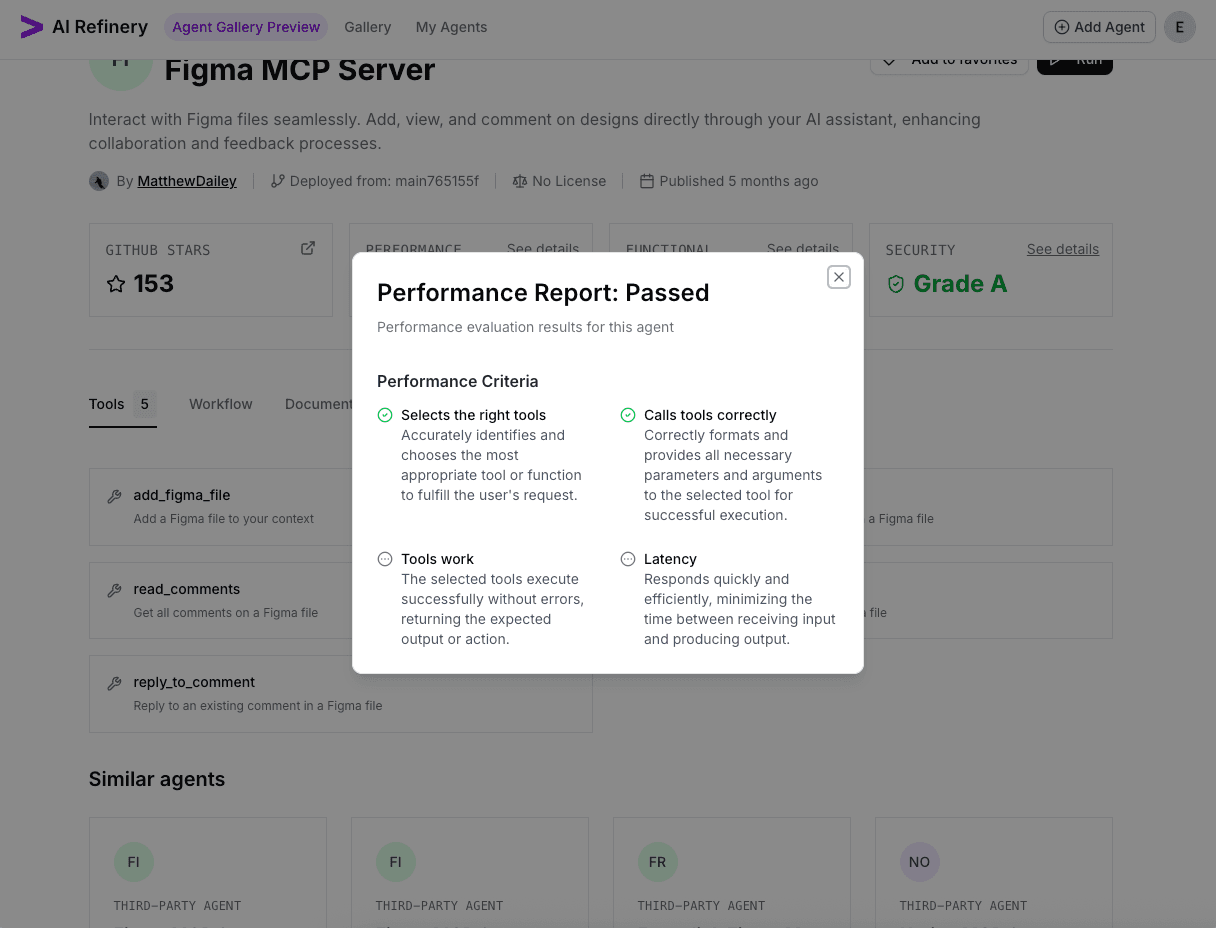
Task: Close the Performance Report dialog
Action: 839,277
